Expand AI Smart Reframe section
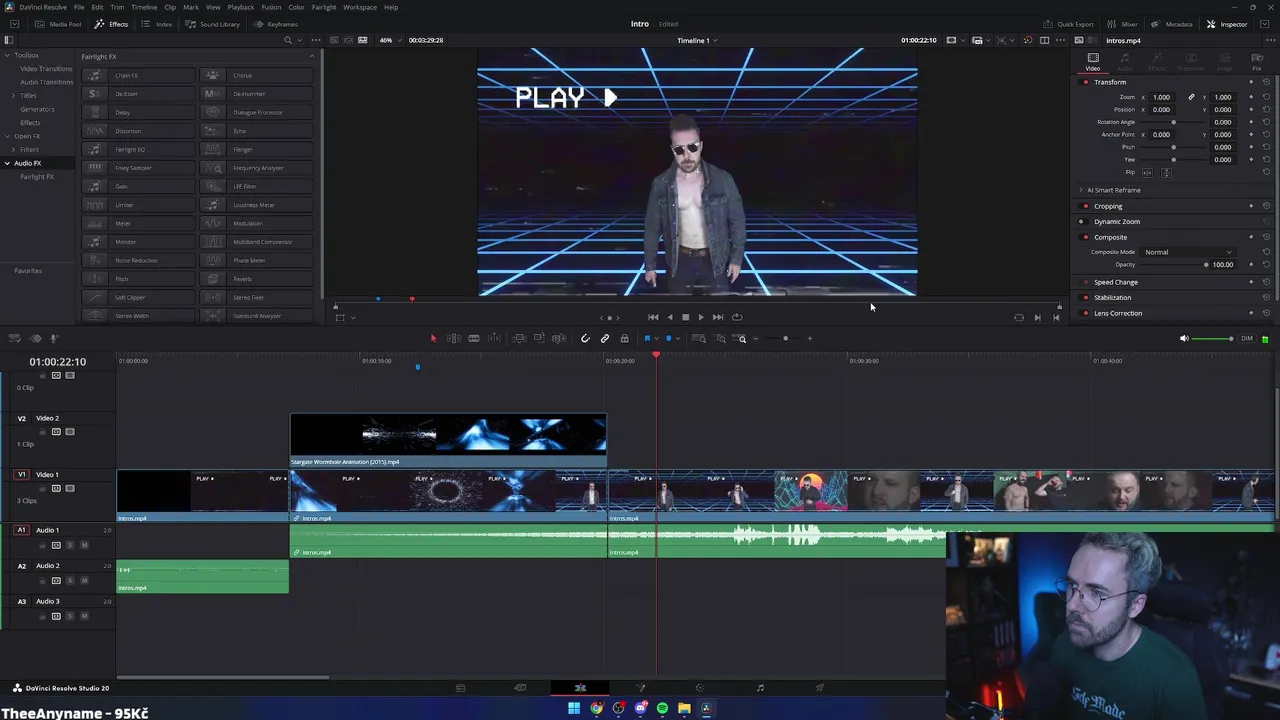 (1081, 190)
